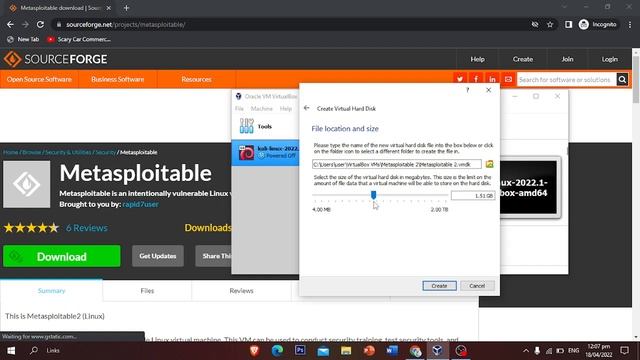Viewport: 640px width, 360px height.
Task: Click the SourceForge search field
Action: click(567, 80)
